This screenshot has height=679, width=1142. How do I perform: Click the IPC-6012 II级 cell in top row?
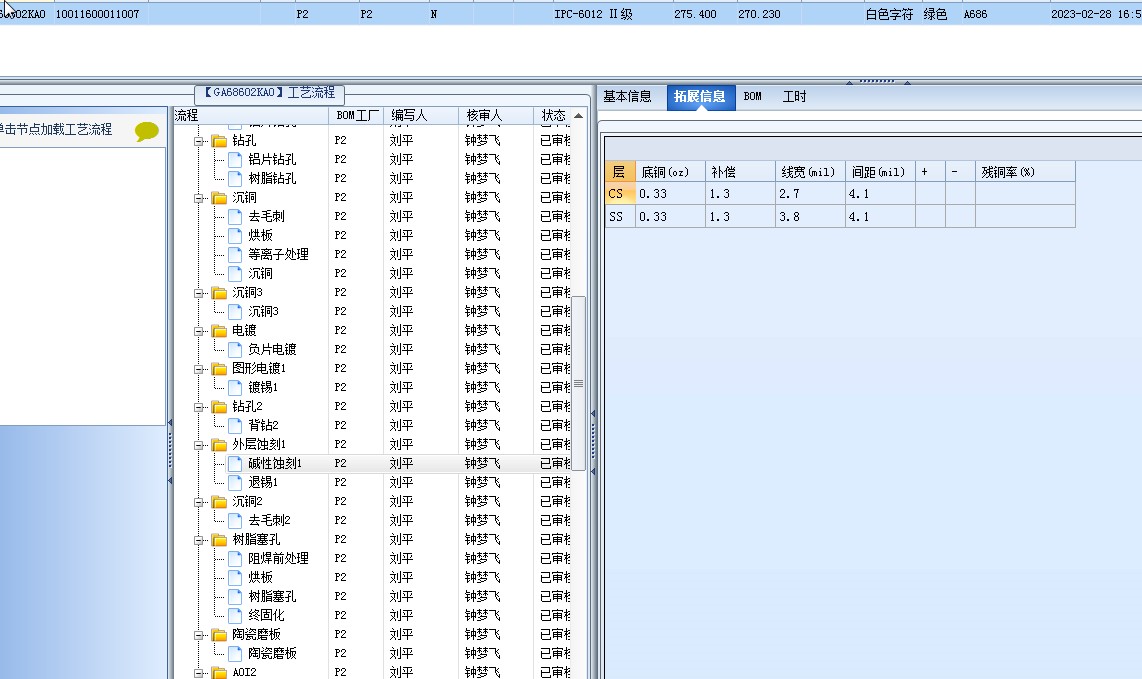point(593,14)
